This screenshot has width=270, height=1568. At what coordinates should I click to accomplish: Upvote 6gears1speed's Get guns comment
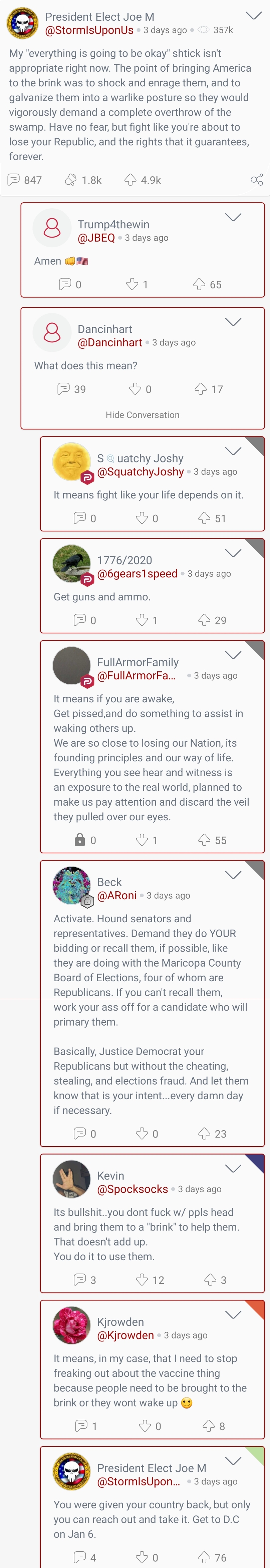pyautogui.click(x=204, y=620)
